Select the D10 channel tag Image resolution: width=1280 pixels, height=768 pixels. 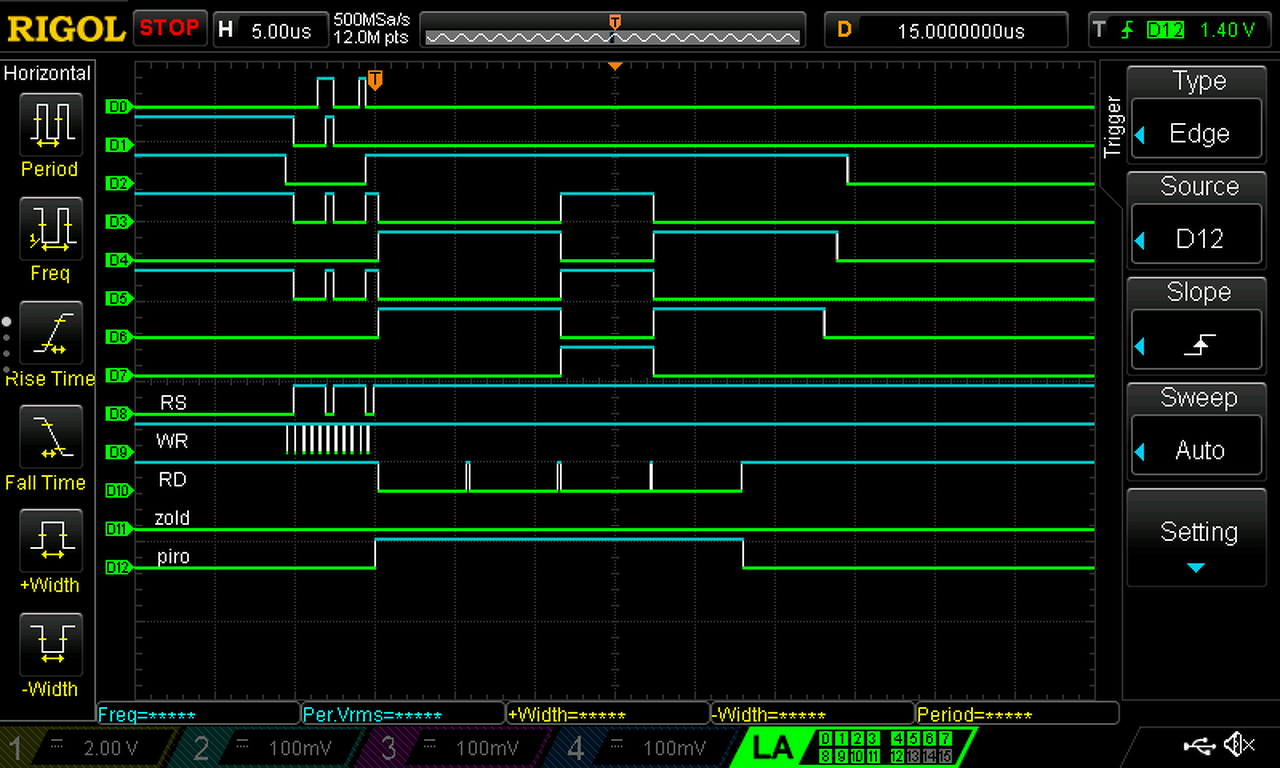pyautogui.click(x=117, y=491)
